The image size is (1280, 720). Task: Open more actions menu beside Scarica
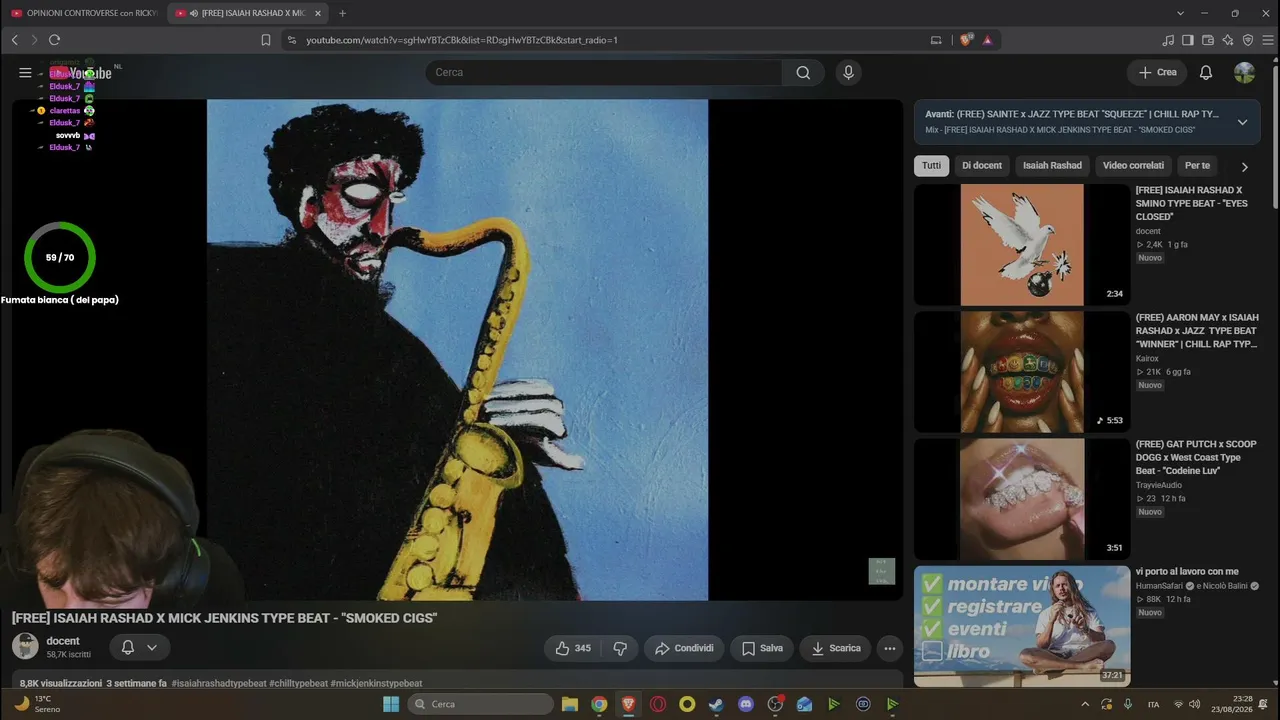click(890, 648)
